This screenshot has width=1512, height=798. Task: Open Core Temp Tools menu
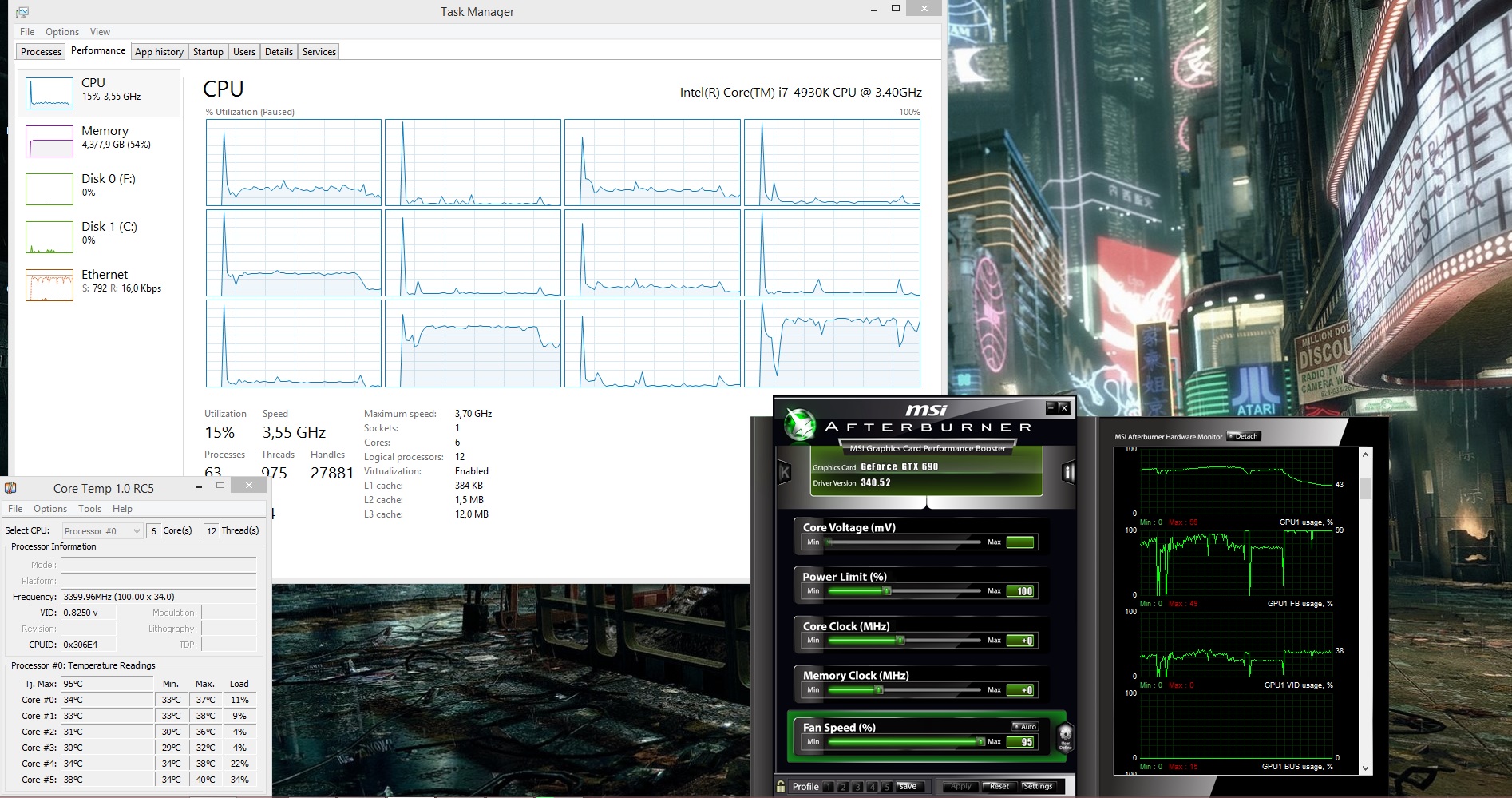point(89,509)
